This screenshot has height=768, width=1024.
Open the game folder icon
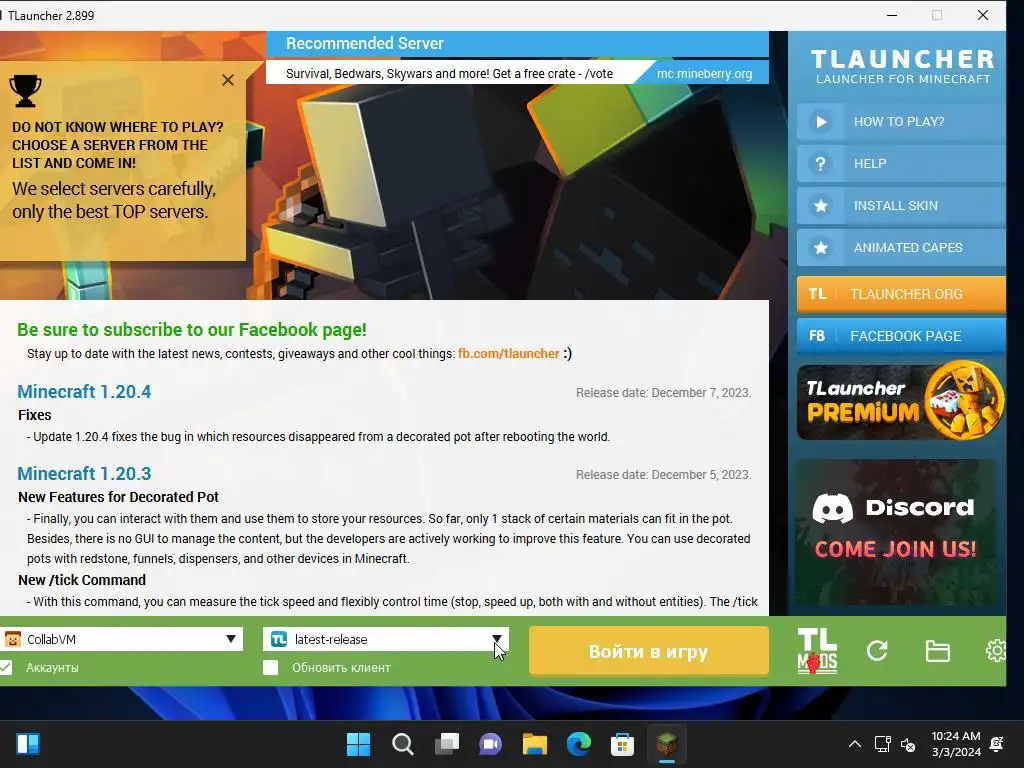(x=938, y=651)
